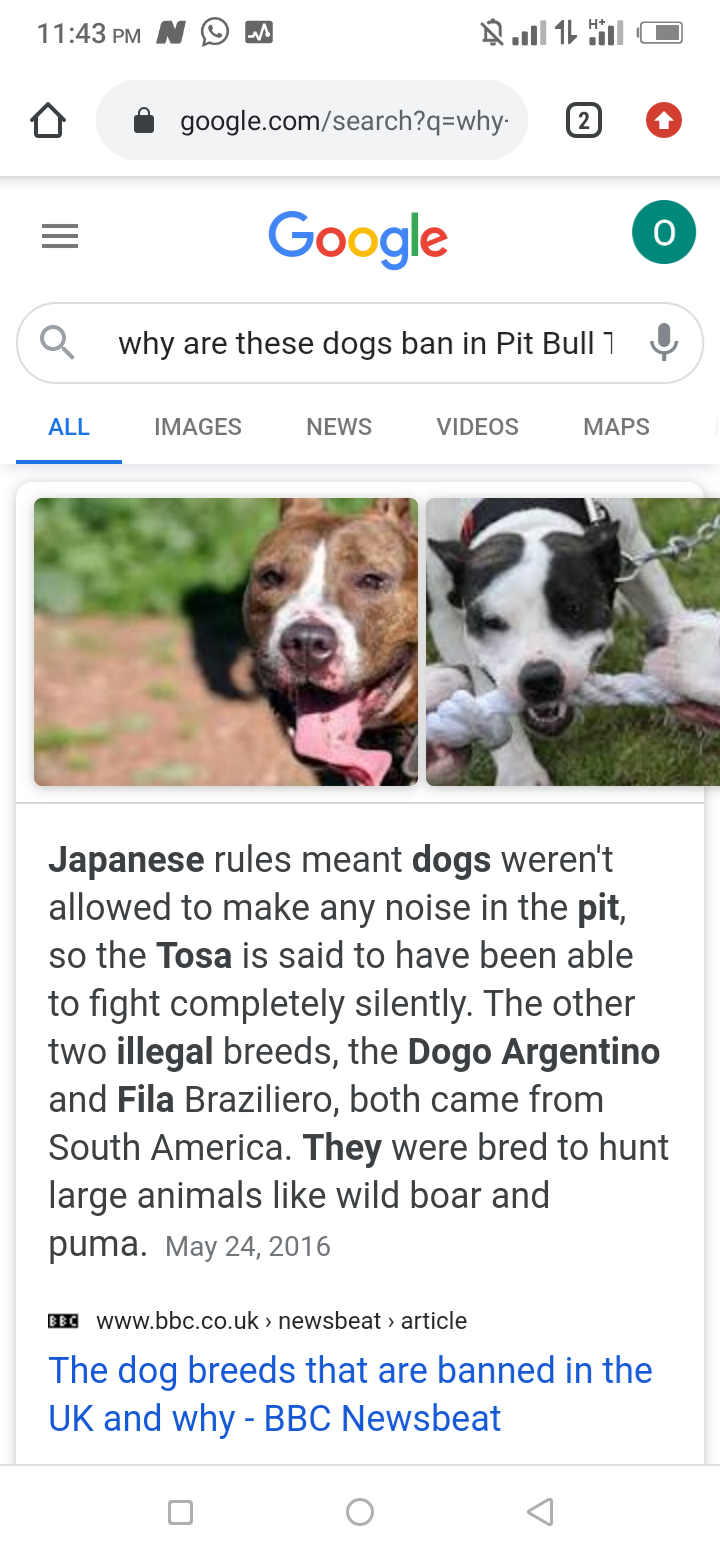Open the VIDEOS results tab
Image resolution: width=720 pixels, height=1560 pixels.
477,427
